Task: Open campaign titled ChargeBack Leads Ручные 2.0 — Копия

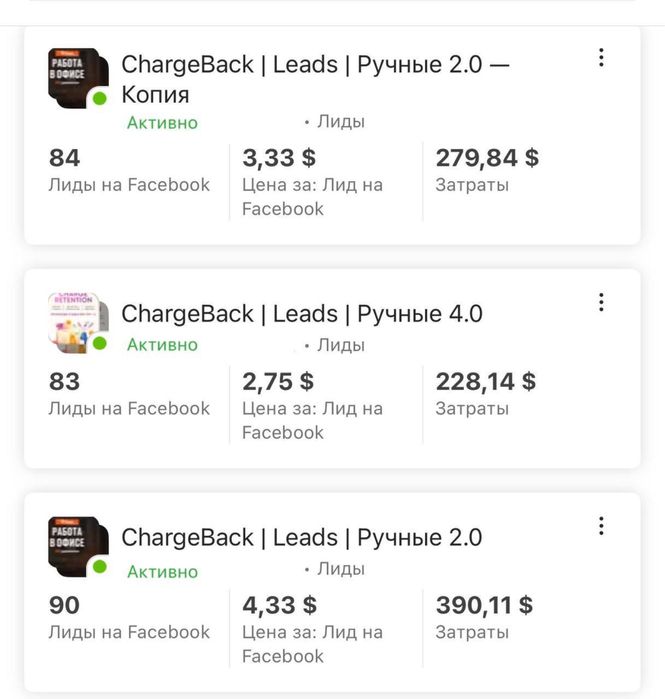Action: (x=314, y=79)
